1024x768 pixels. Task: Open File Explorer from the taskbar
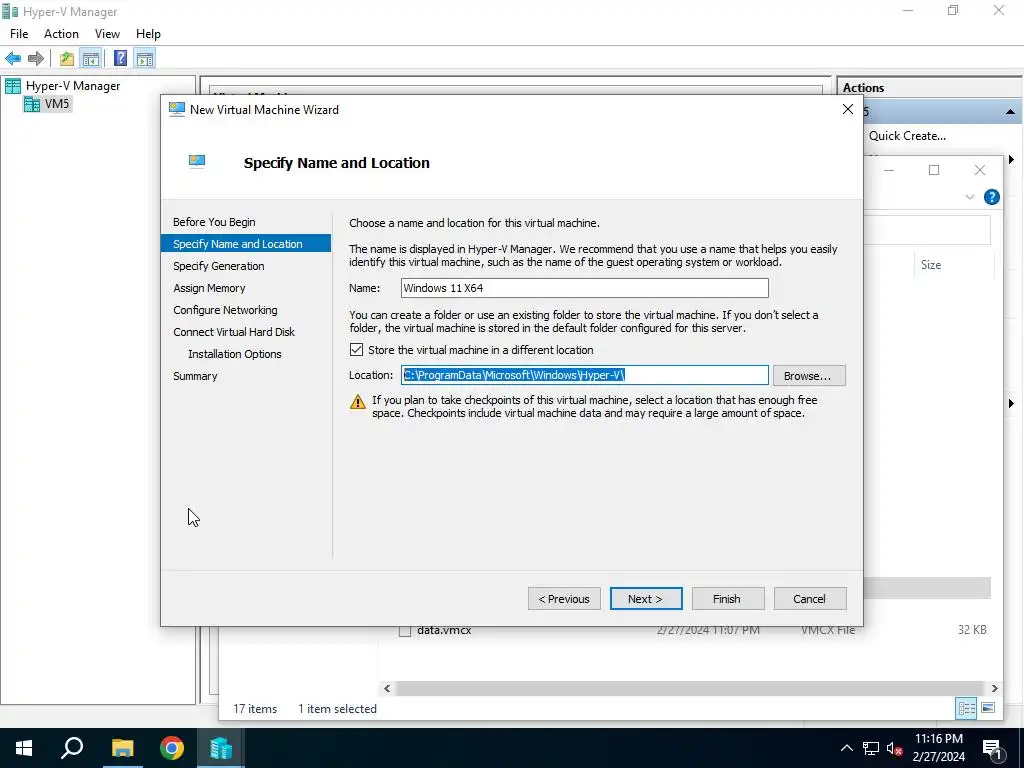[122, 748]
